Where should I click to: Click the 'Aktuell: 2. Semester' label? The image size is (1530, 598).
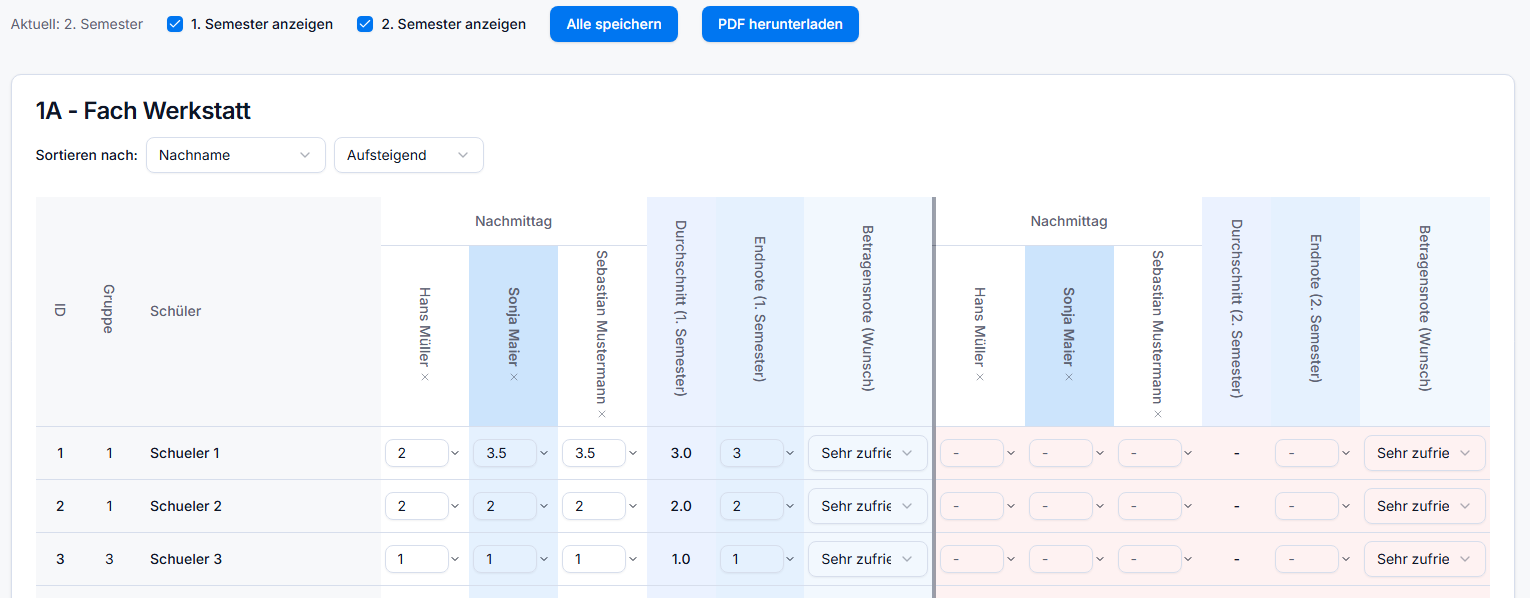77,24
